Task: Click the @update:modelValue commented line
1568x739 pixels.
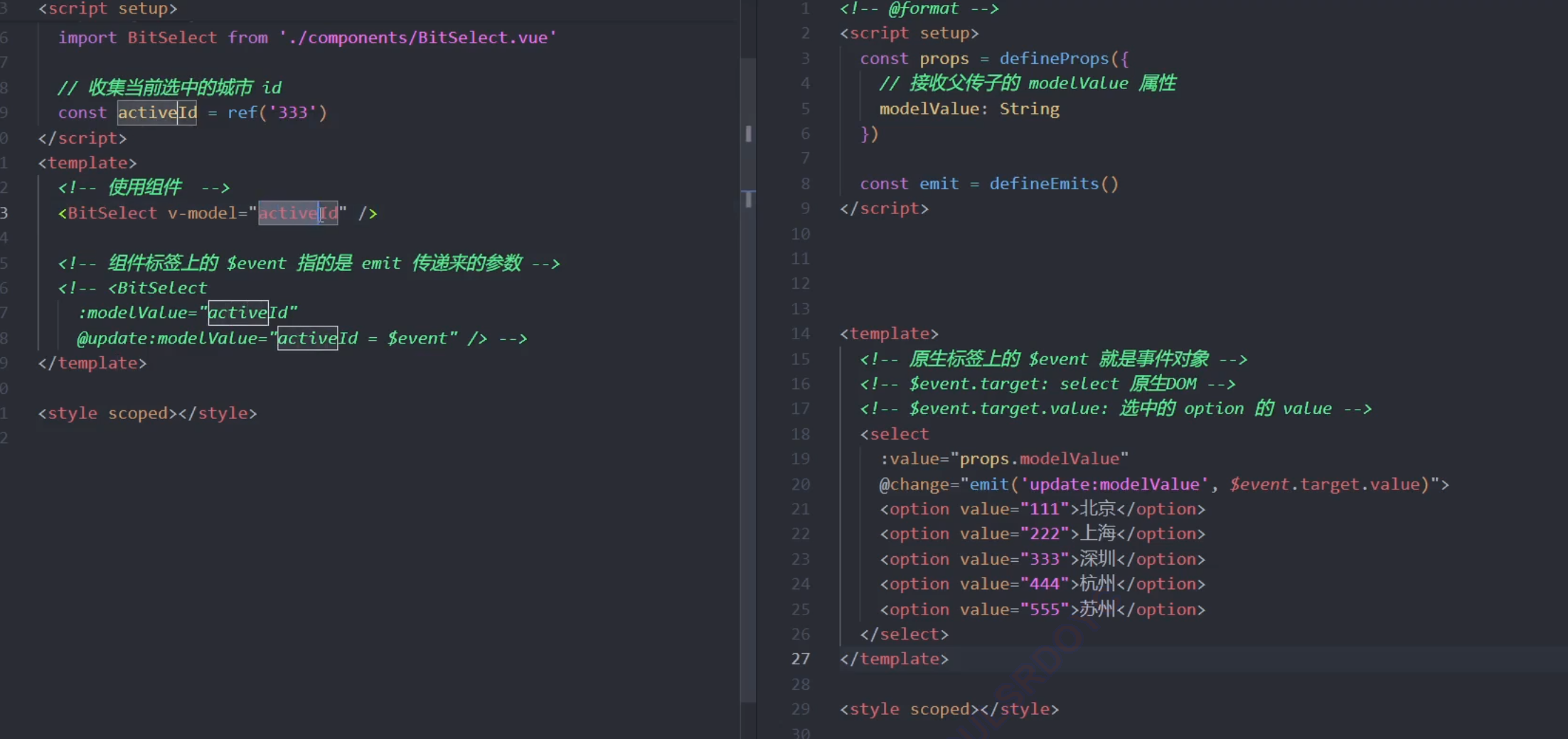Action: pos(302,339)
